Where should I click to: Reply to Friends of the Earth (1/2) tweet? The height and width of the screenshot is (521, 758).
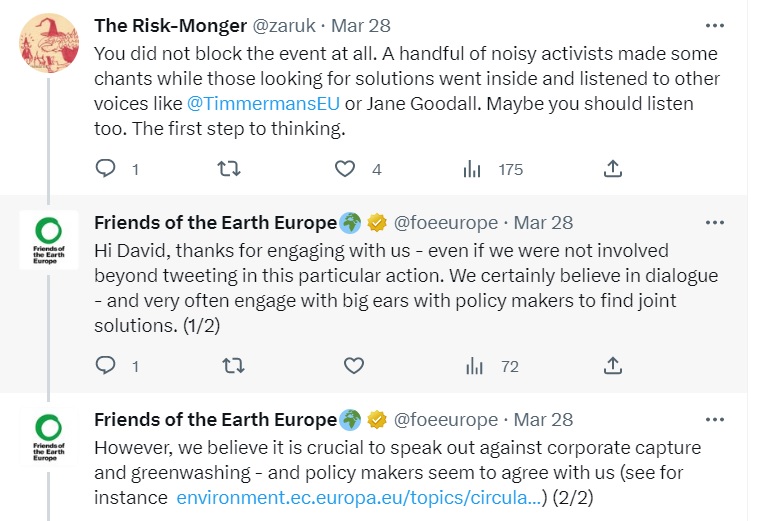tap(106, 366)
